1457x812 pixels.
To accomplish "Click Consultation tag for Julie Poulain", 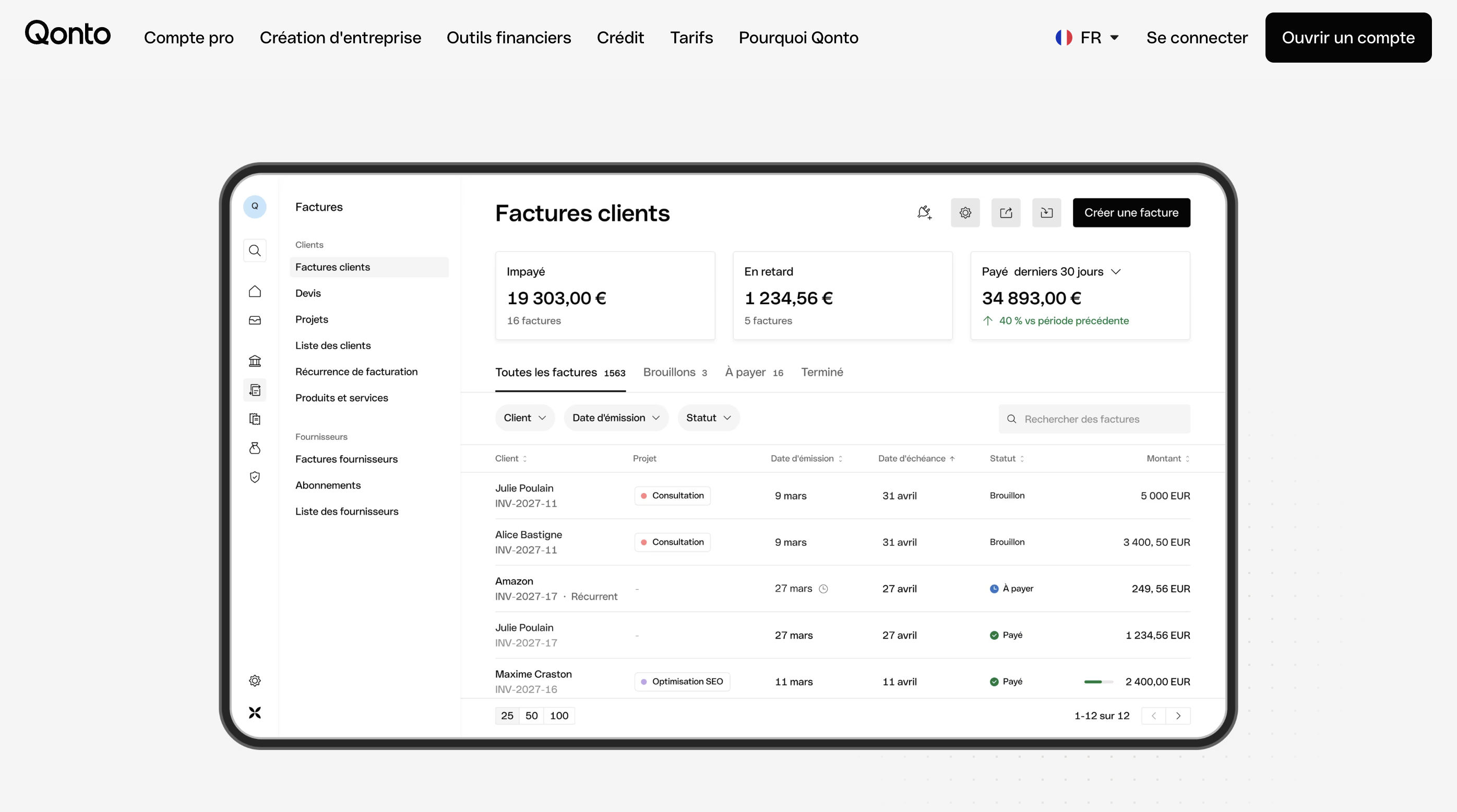I will [673, 496].
